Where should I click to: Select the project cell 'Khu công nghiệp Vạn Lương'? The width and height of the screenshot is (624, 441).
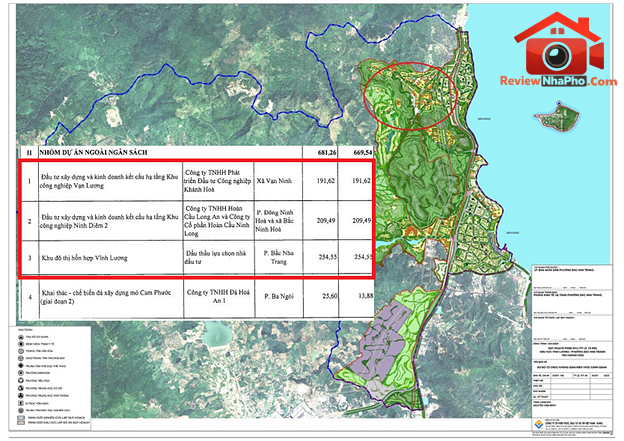click(109, 181)
